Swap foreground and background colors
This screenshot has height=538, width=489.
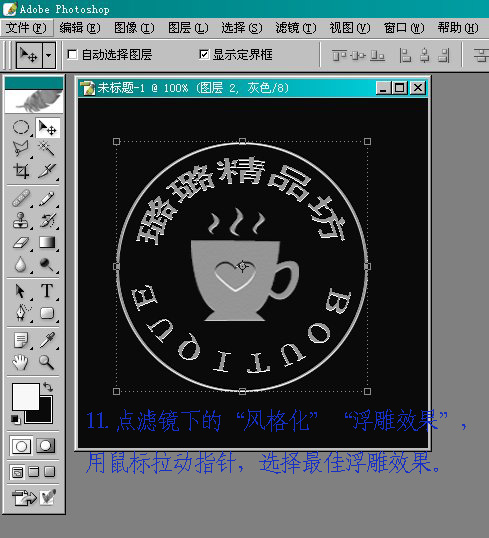(48, 387)
